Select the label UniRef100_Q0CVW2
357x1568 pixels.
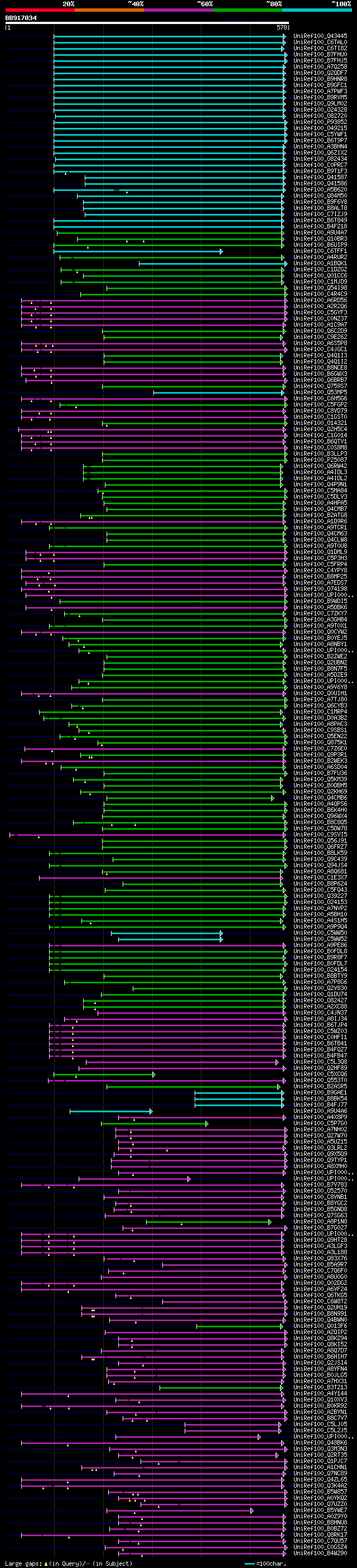pyautogui.click(x=321, y=632)
